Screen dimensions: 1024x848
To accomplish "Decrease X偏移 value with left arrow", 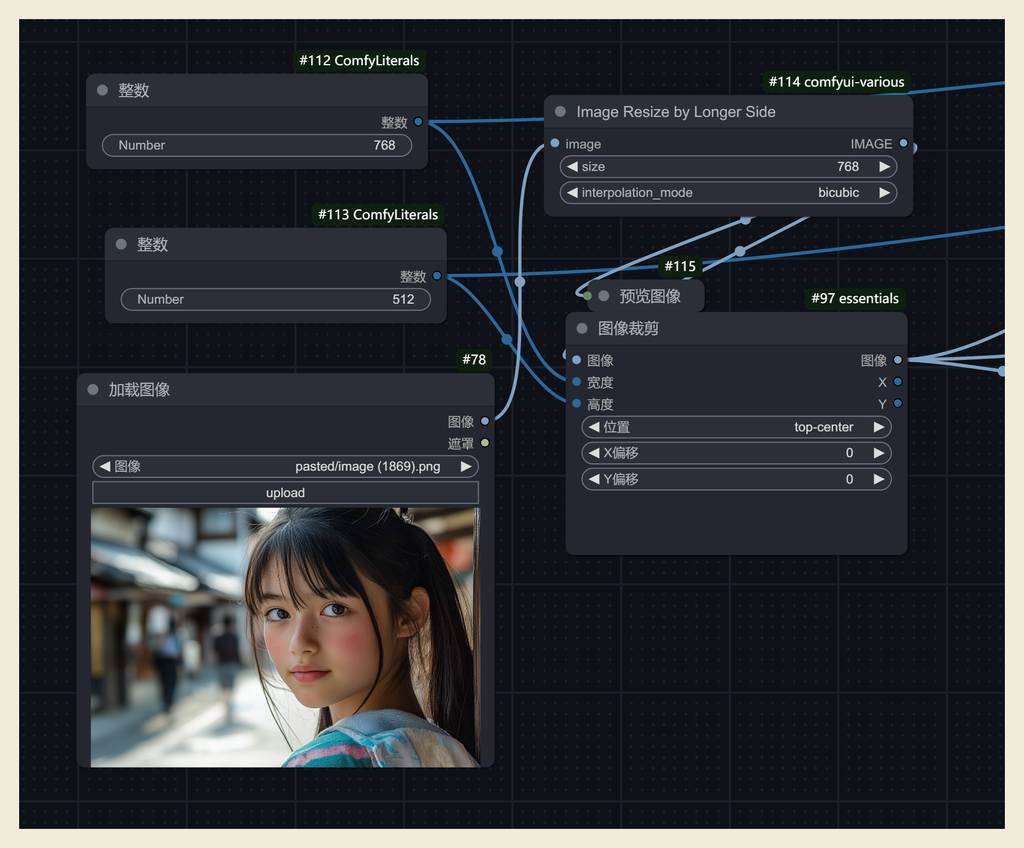I will pos(594,453).
